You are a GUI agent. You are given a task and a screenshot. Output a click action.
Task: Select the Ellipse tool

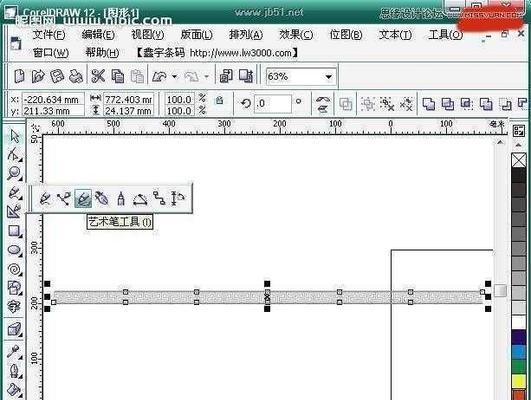[x=14, y=250]
